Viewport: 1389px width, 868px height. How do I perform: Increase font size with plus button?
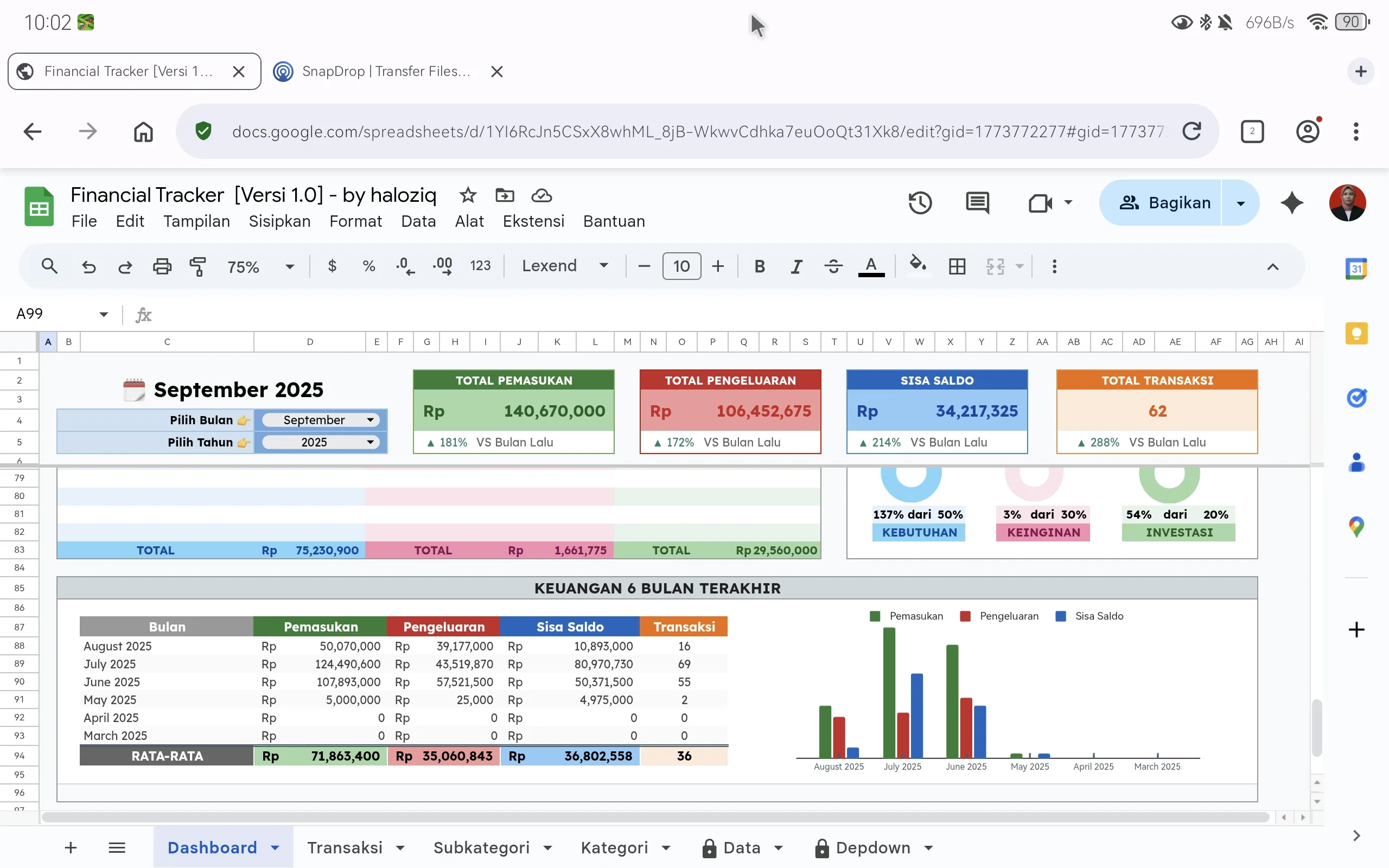click(x=717, y=266)
